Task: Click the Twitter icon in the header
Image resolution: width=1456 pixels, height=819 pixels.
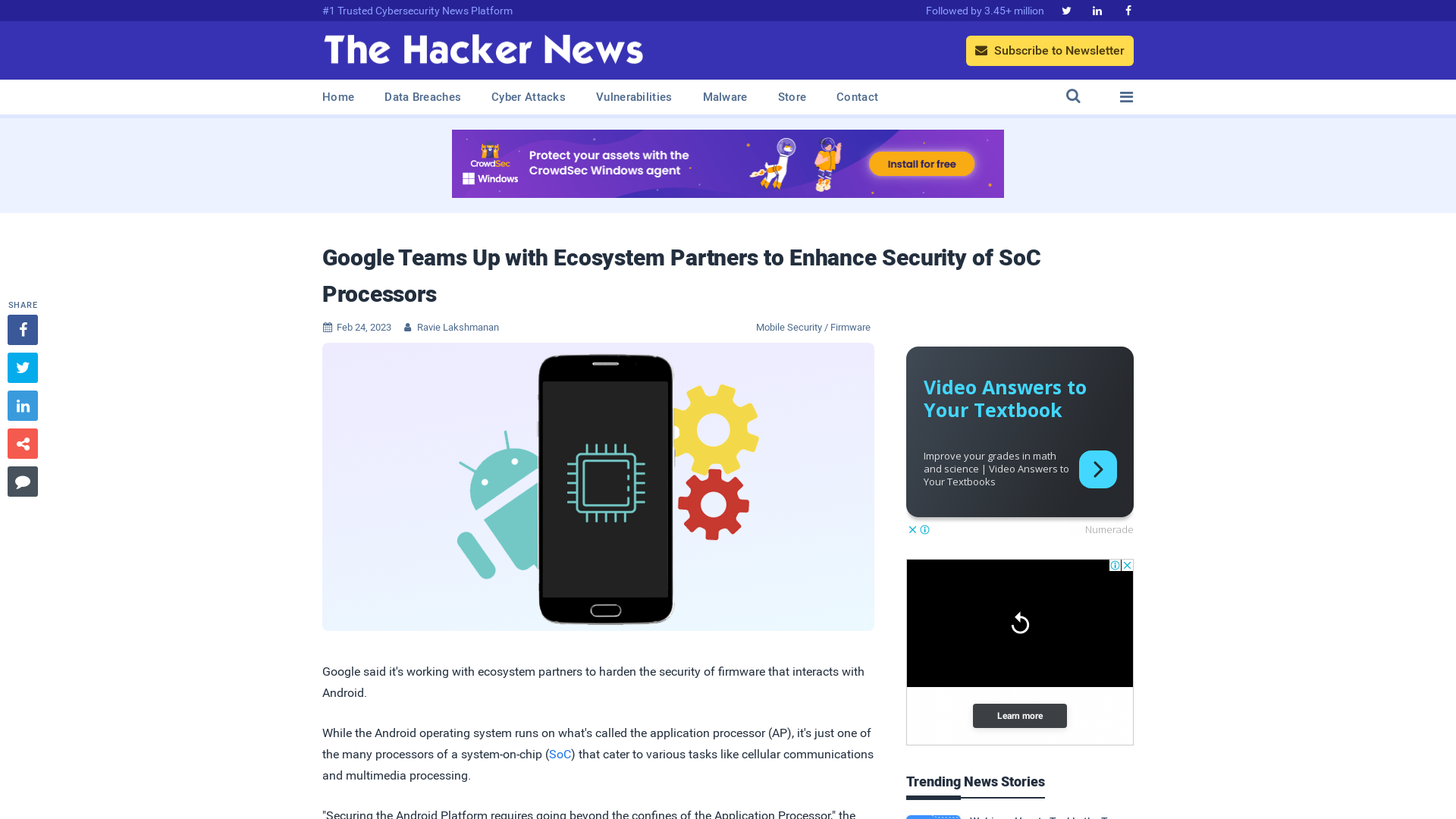Action: pyautogui.click(x=1066, y=10)
